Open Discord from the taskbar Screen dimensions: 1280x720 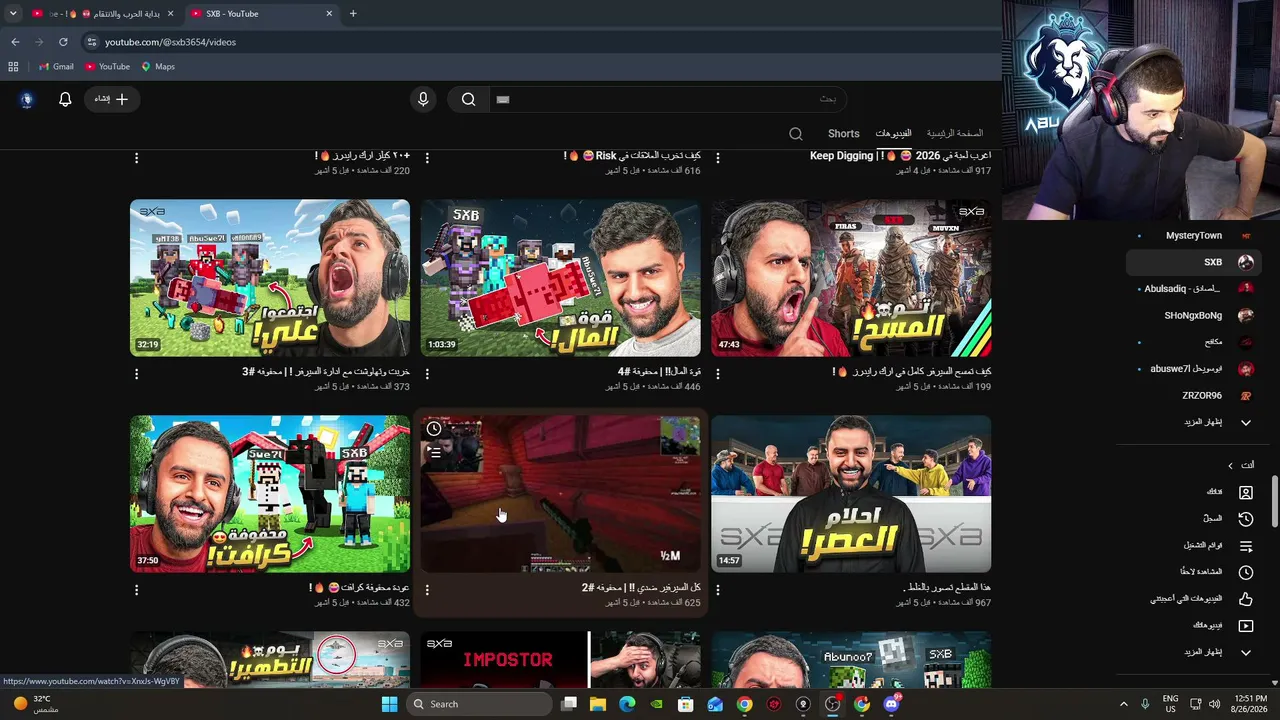891,704
